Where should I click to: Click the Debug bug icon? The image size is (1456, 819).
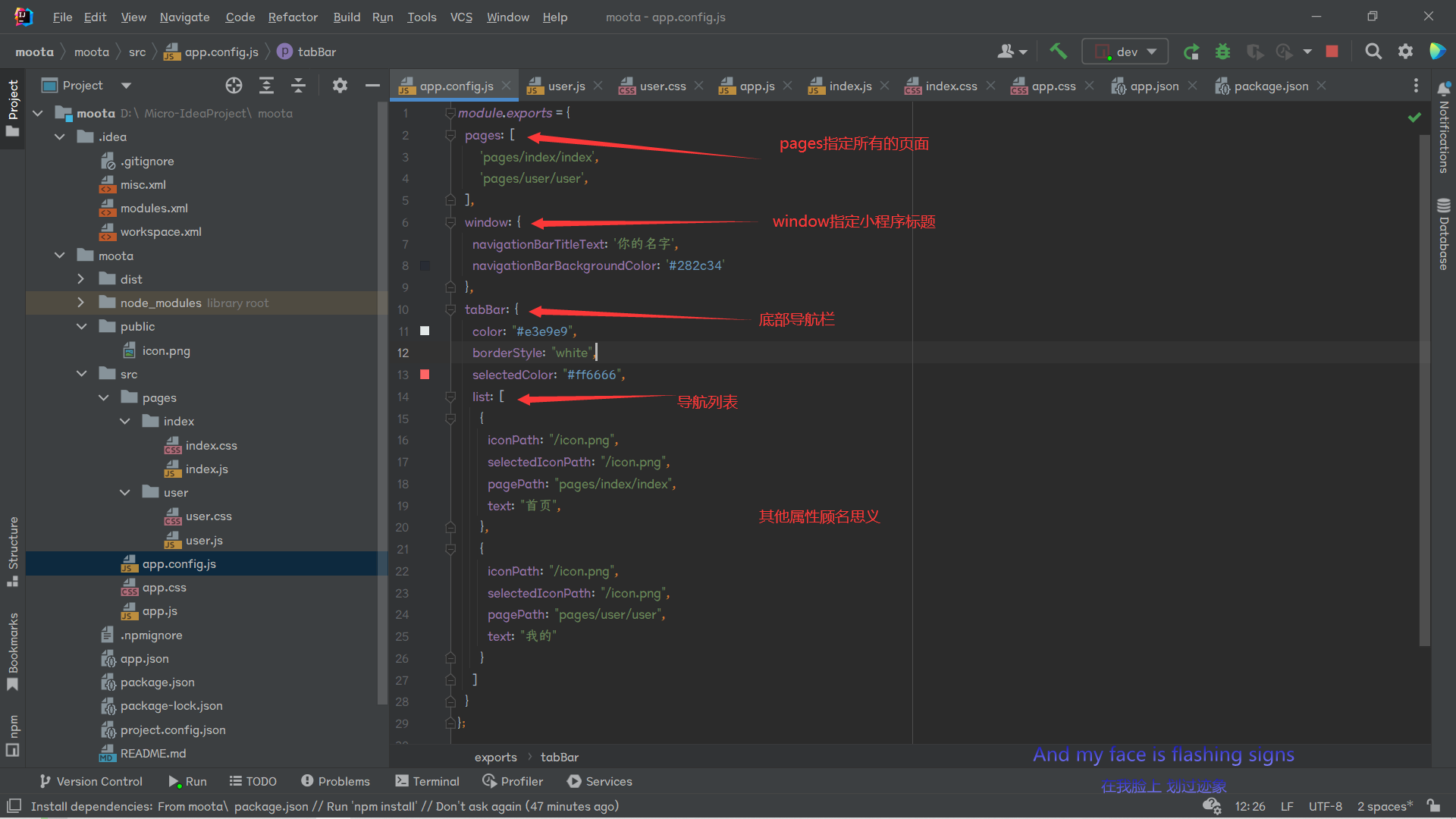[1222, 52]
